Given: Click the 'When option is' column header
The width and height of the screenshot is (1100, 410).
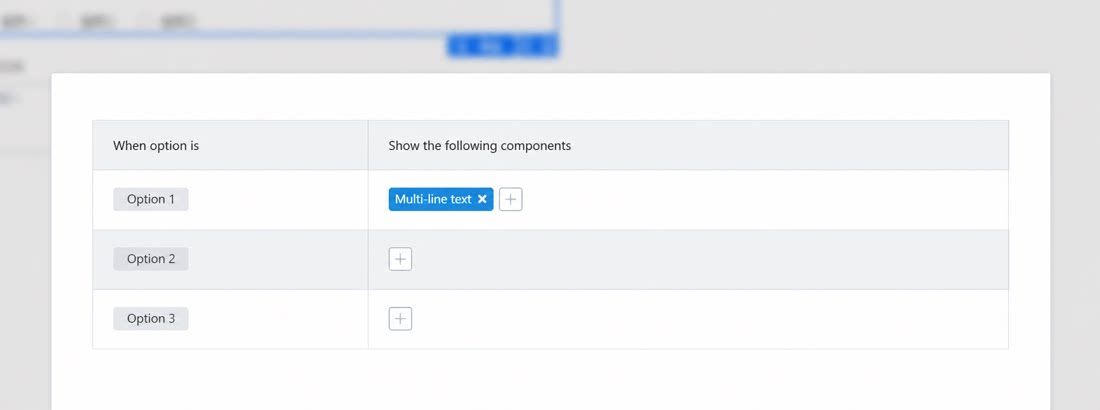Looking at the screenshot, I should click(156, 146).
